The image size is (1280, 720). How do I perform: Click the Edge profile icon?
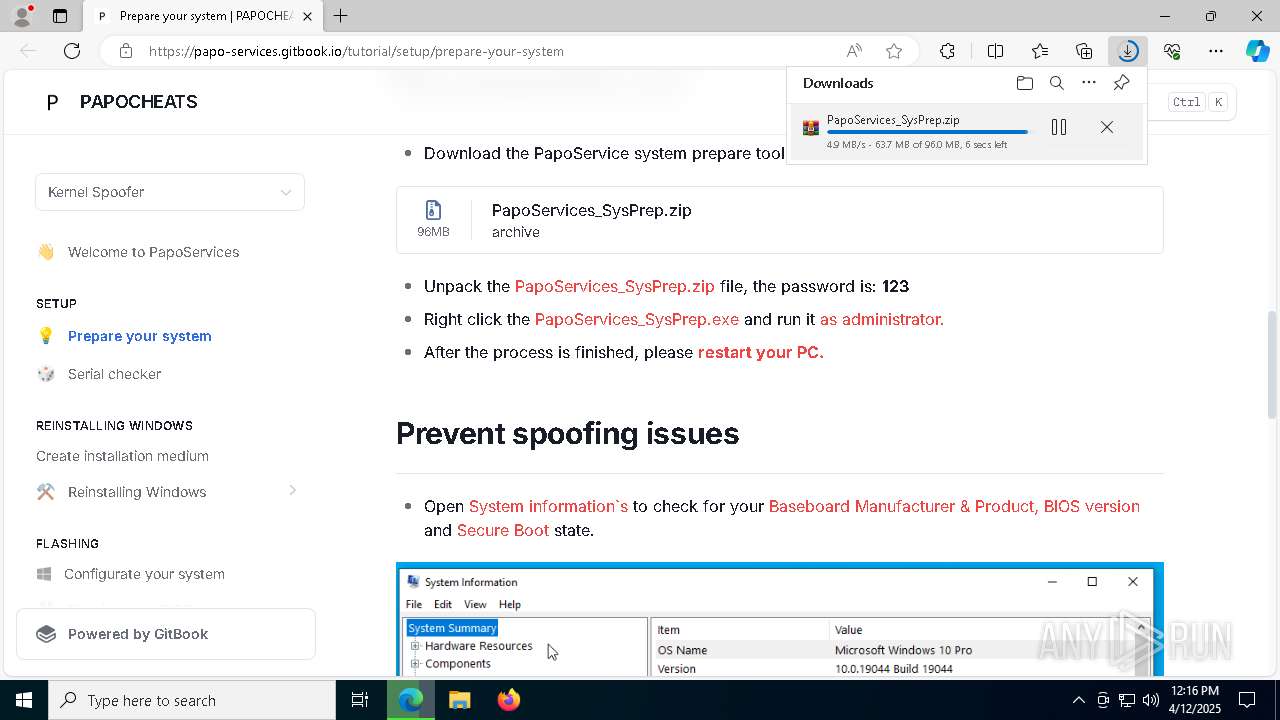(x=21, y=16)
